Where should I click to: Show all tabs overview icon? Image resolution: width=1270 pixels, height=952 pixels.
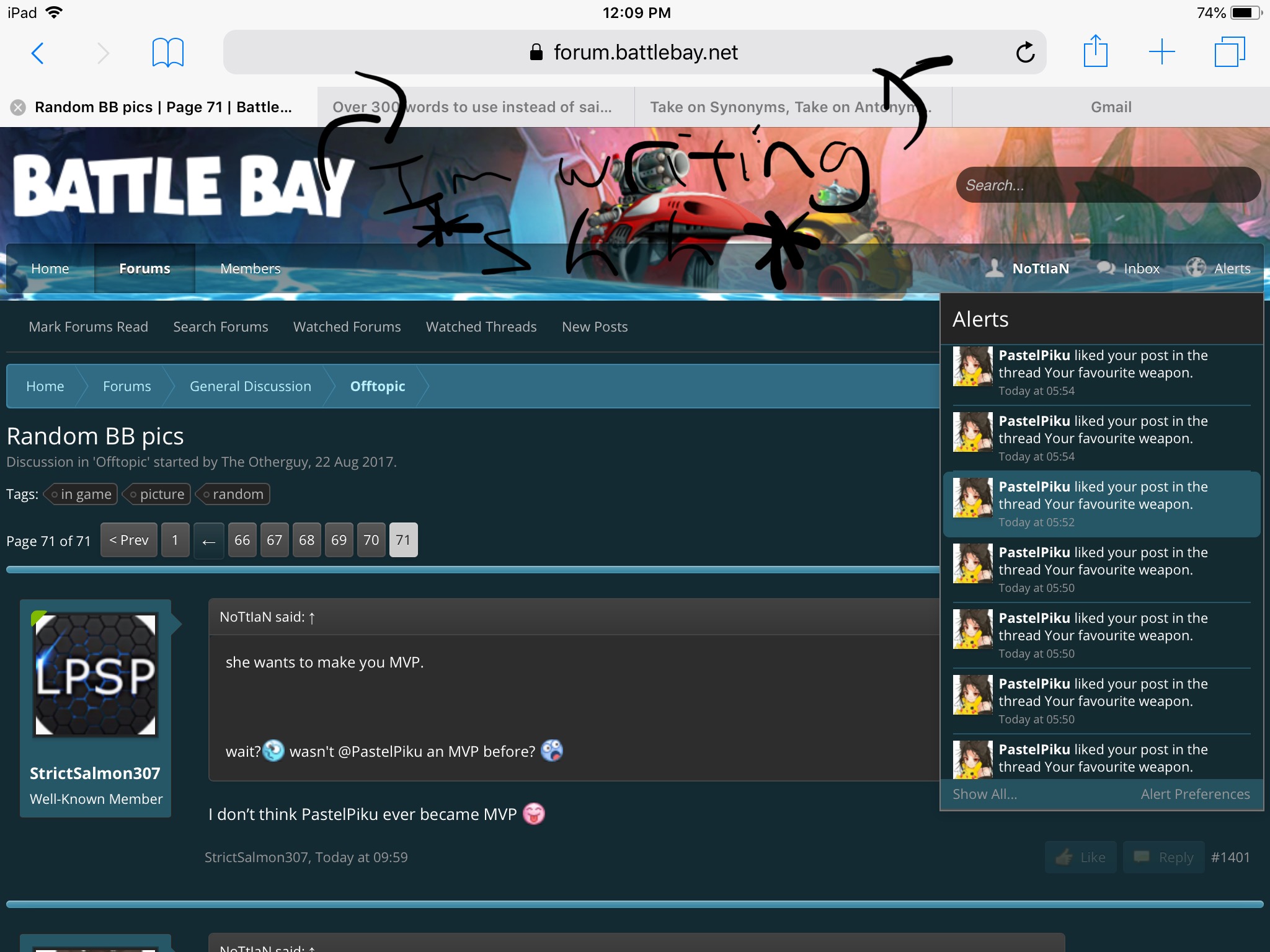point(1230,52)
